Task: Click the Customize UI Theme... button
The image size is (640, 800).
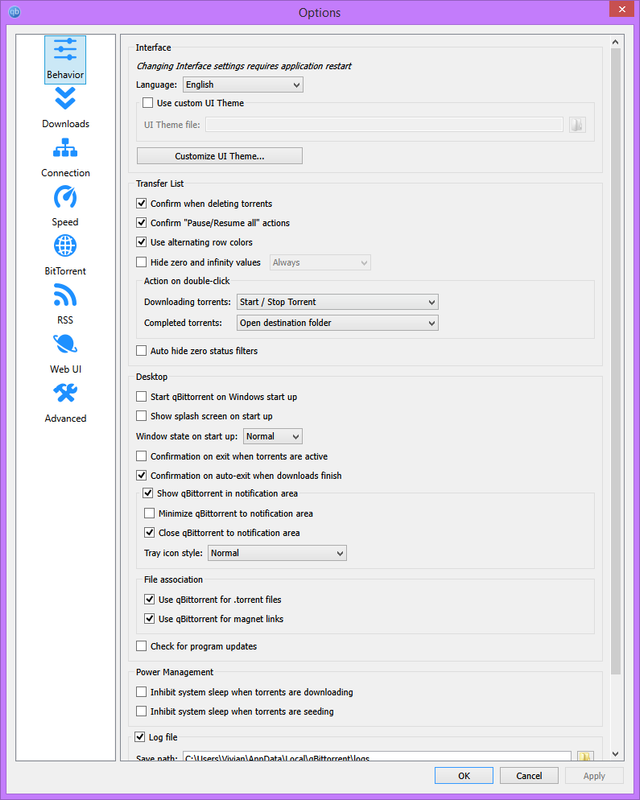Action: (x=219, y=156)
